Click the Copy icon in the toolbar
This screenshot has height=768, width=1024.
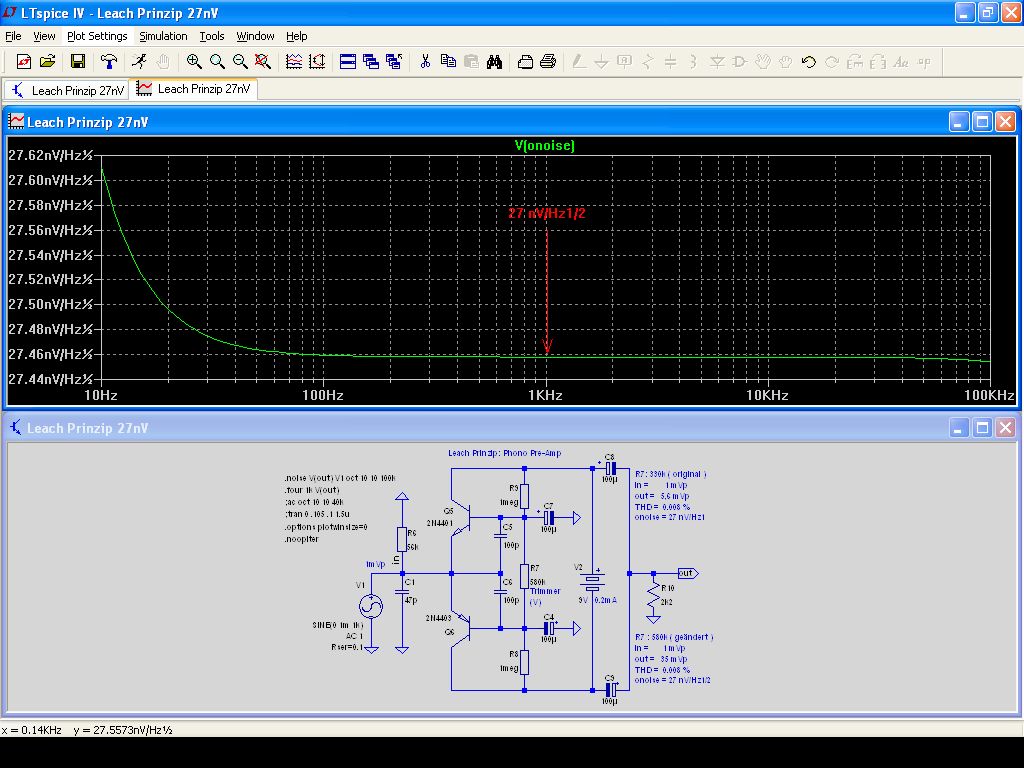448,62
